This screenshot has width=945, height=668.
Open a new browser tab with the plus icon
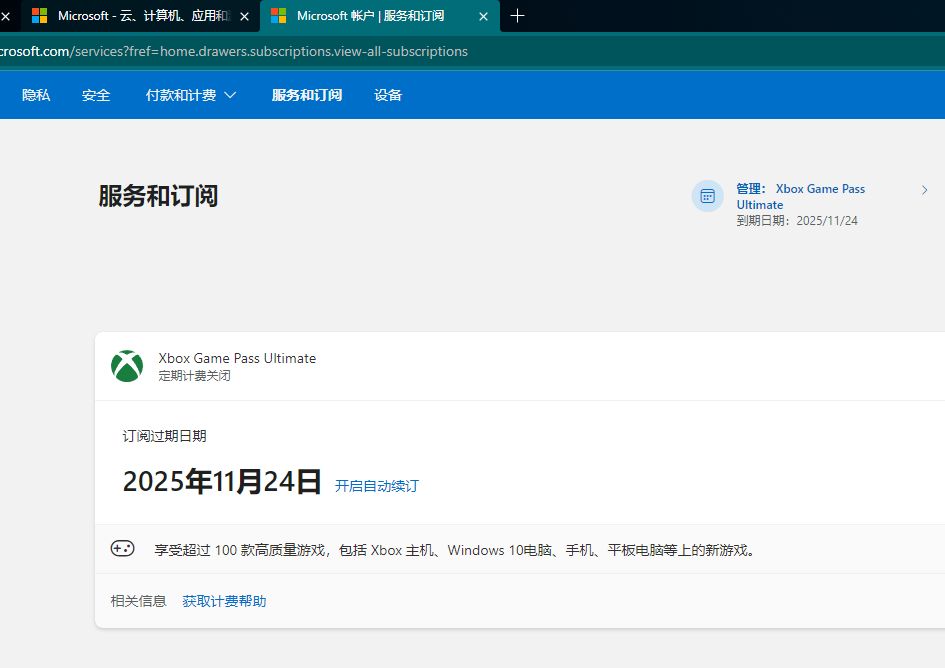click(x=517, y=16)
